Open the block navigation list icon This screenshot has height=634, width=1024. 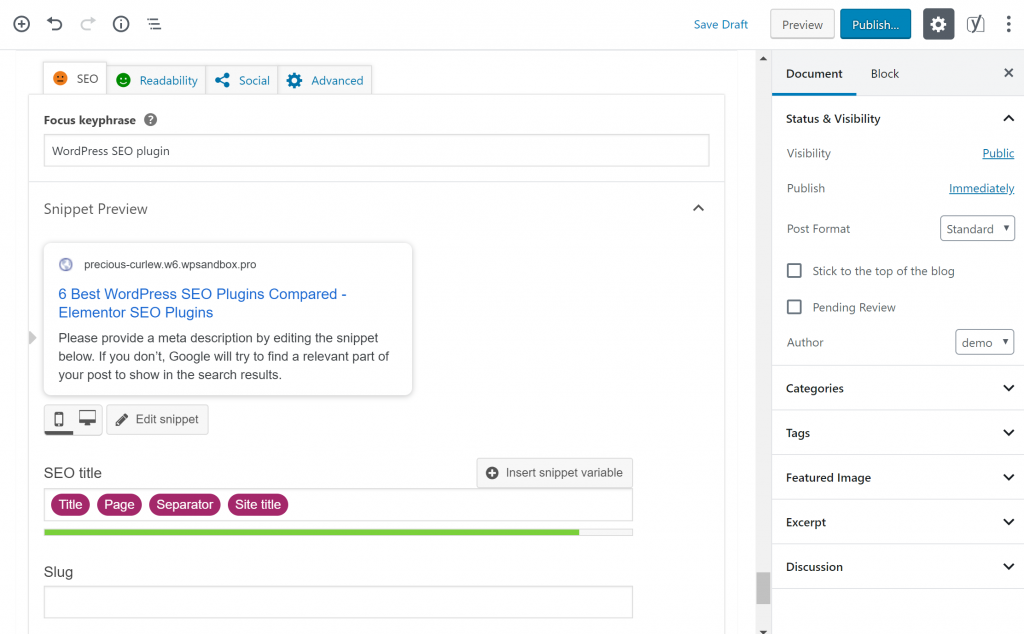tap(154, 24)
